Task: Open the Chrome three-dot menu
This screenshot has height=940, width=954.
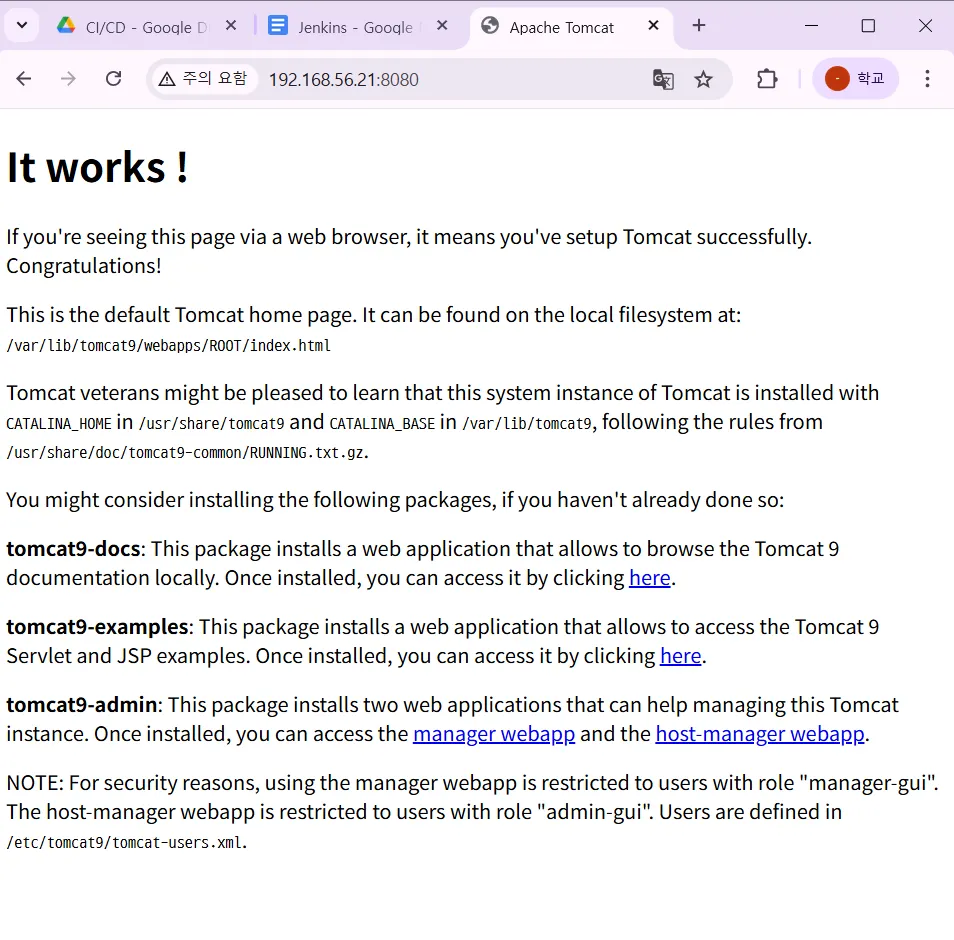Action: pyautogui.click(x=927, y=78)
